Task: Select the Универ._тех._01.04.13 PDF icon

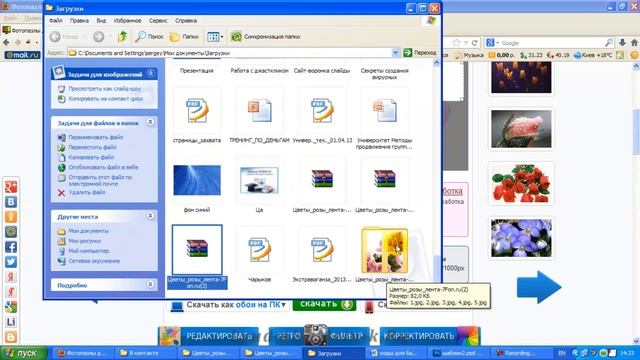Action: 322,111
